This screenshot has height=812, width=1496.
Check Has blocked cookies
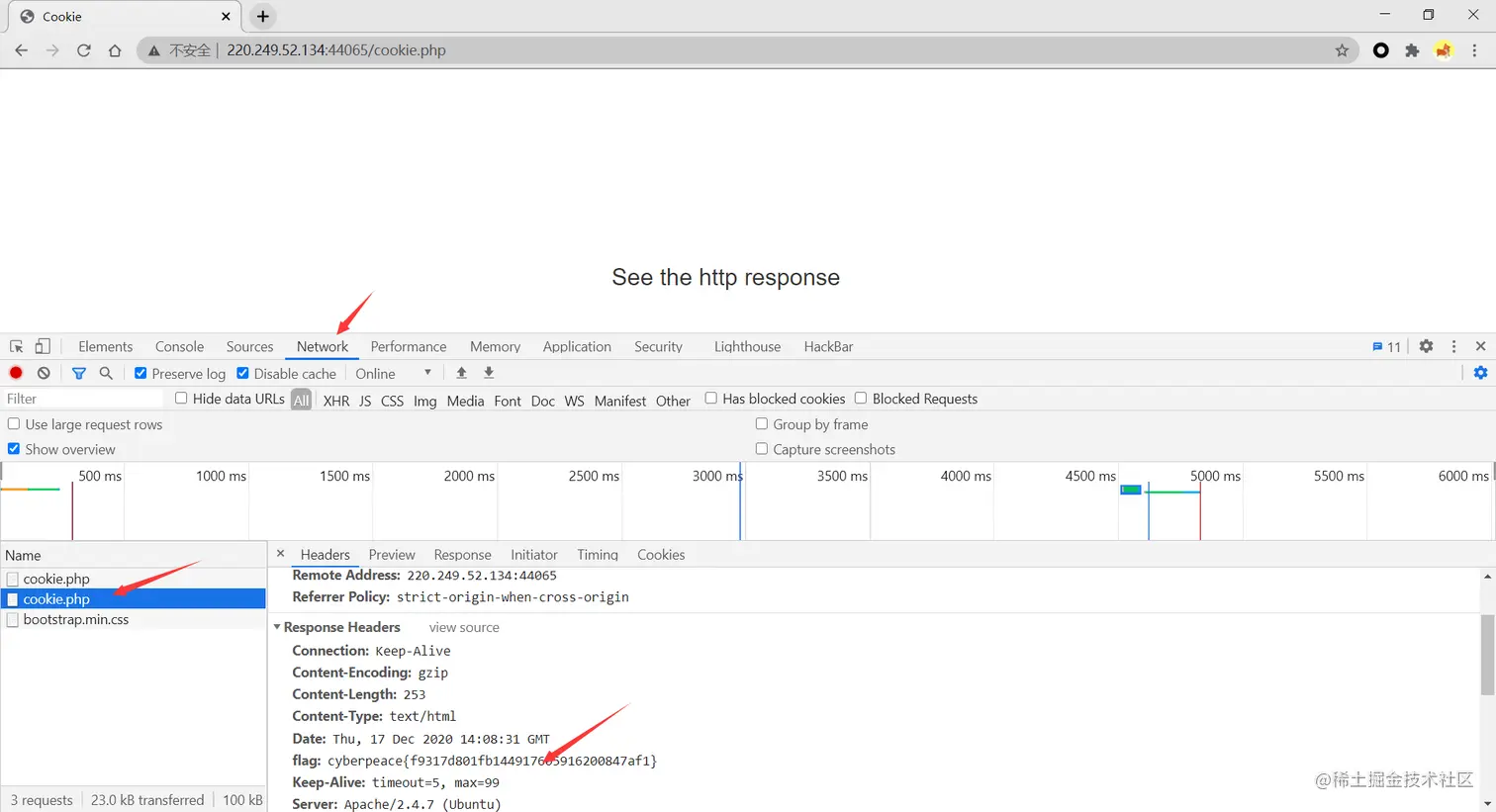pyautogui.click(x=710, y=399)
